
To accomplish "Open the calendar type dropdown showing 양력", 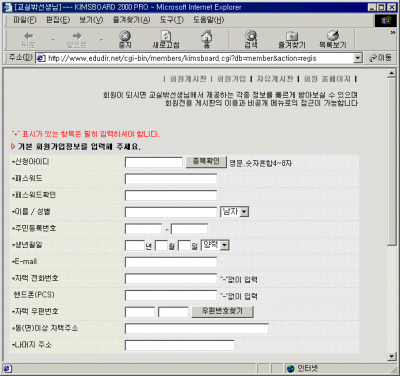I will point(215,245).
